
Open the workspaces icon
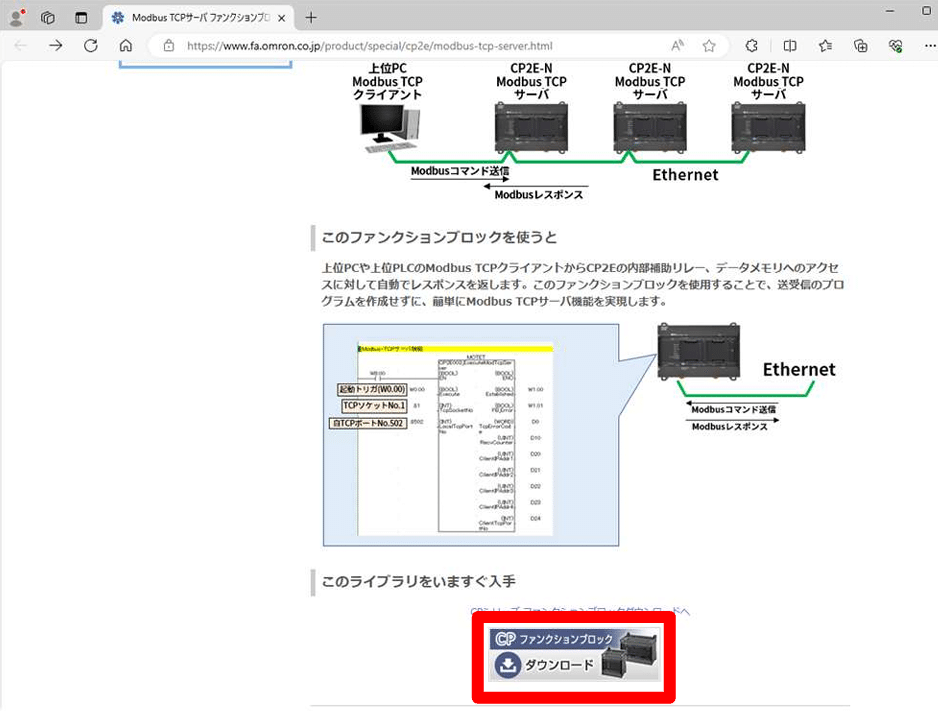coord(48,18)
